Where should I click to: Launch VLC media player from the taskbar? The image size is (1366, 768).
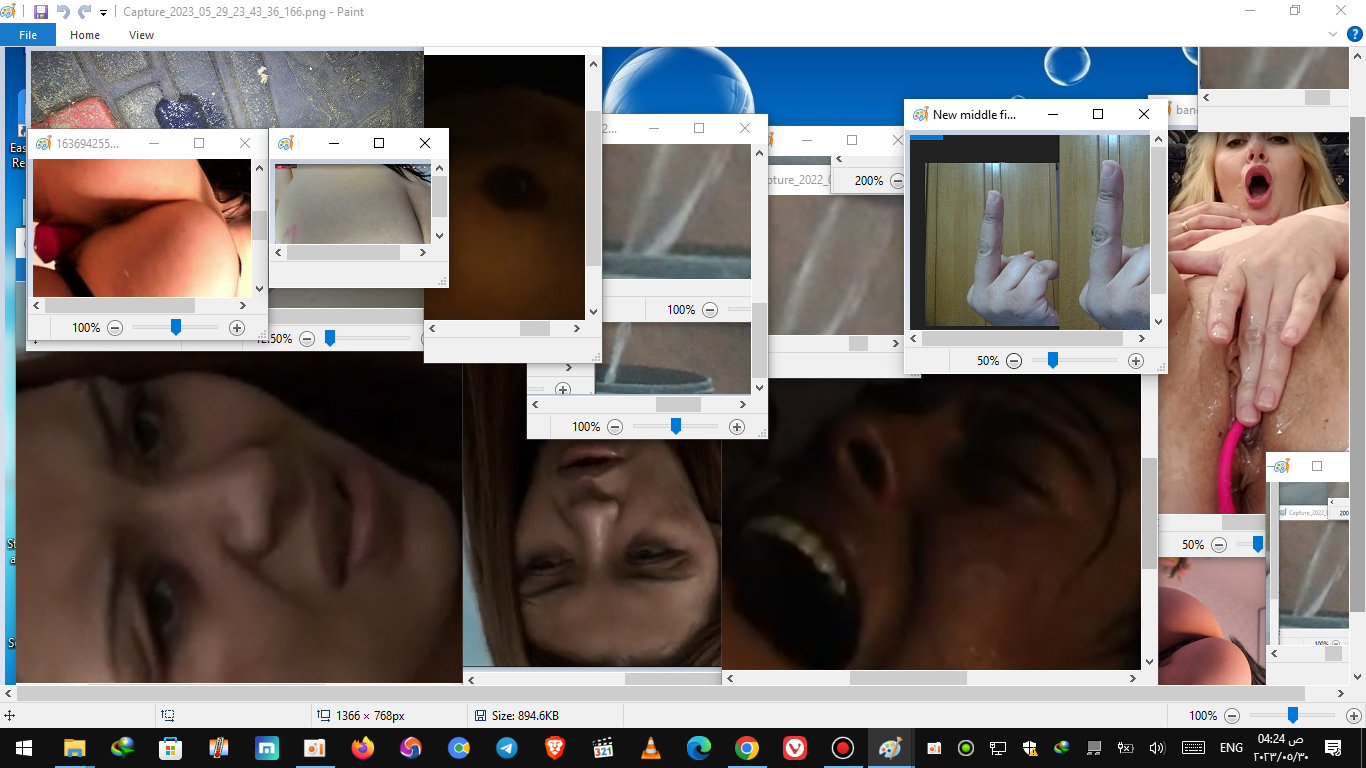(650, 748)
